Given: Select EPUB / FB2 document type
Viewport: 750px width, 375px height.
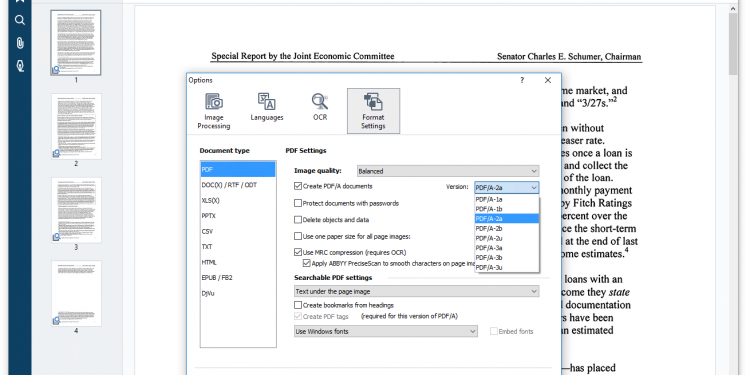Looking at the screenshot, I should click(x=238, y=277).
